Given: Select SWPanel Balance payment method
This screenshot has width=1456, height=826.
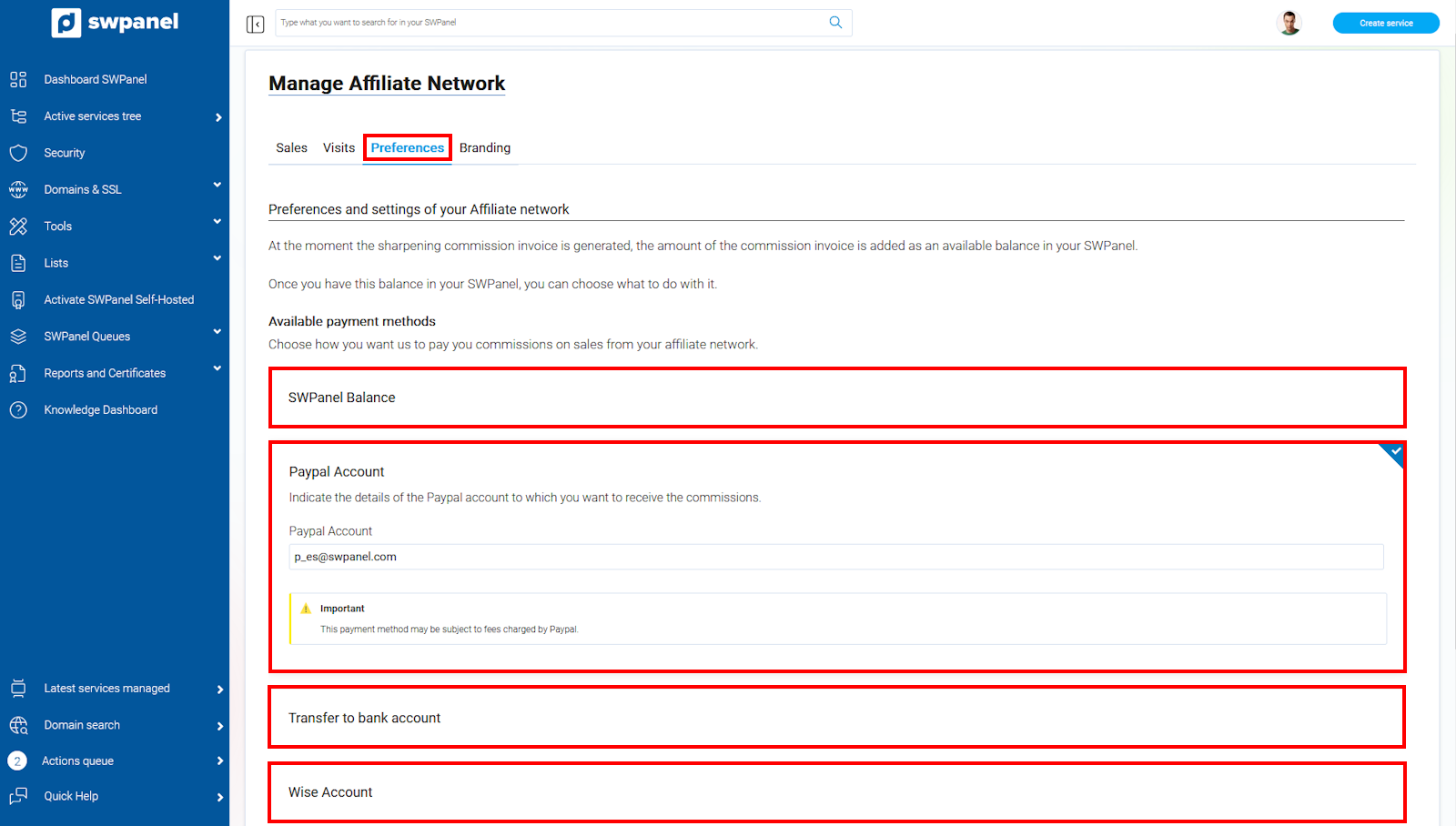Looking at the screenshot, I should coord(836,398).
